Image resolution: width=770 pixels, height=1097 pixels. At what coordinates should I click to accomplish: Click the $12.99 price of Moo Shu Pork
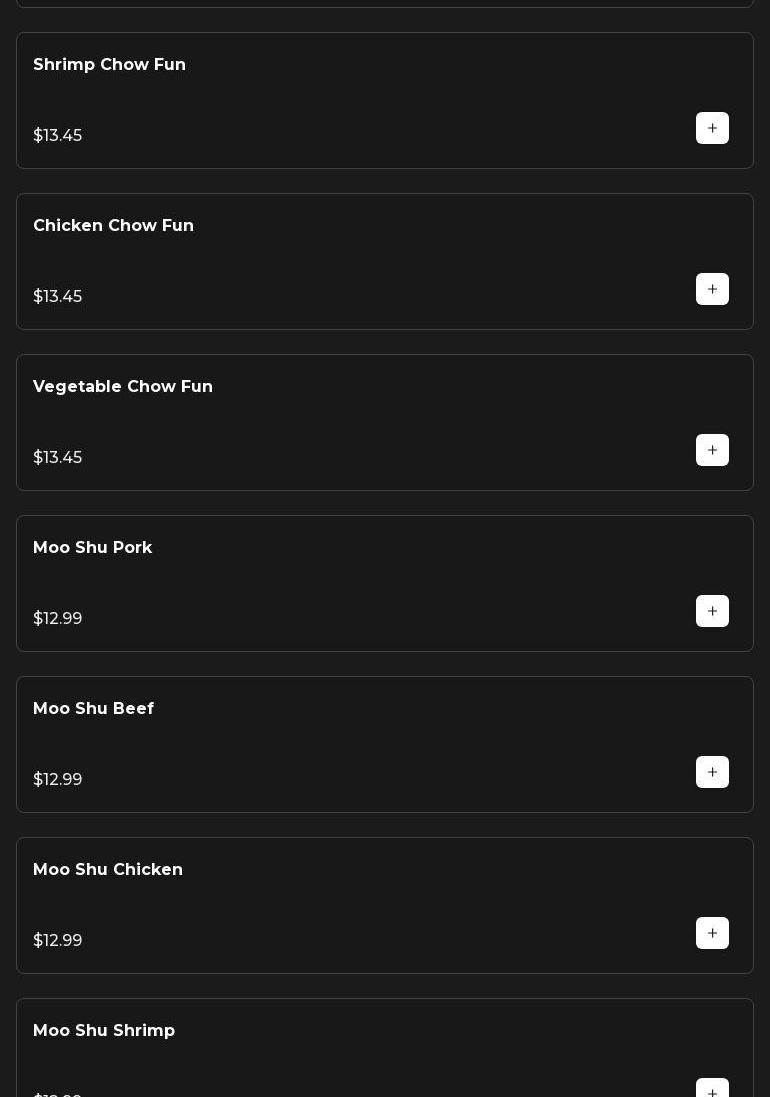pyautogui.click(x=58, y=619)
